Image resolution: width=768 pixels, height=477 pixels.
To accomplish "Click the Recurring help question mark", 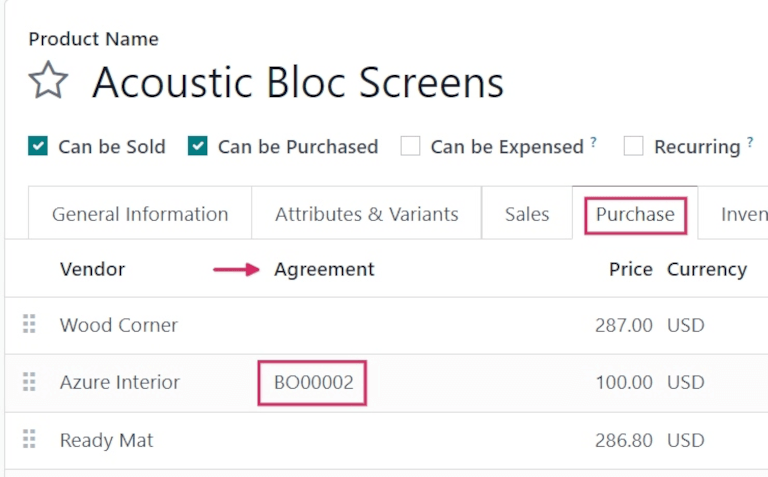I will pos(749,143).
